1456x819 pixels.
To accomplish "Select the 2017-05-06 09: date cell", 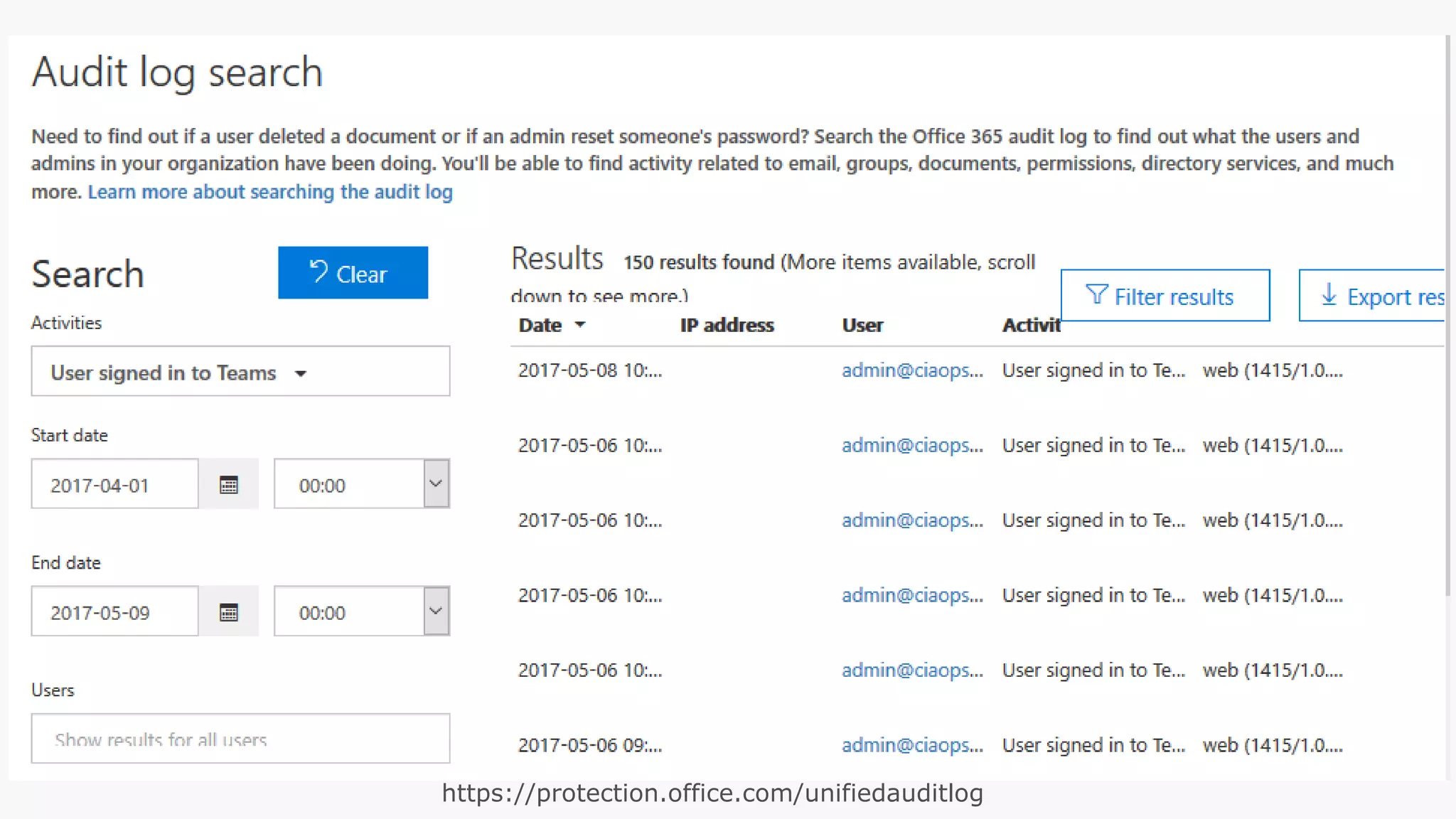I will tap(590, 745).
